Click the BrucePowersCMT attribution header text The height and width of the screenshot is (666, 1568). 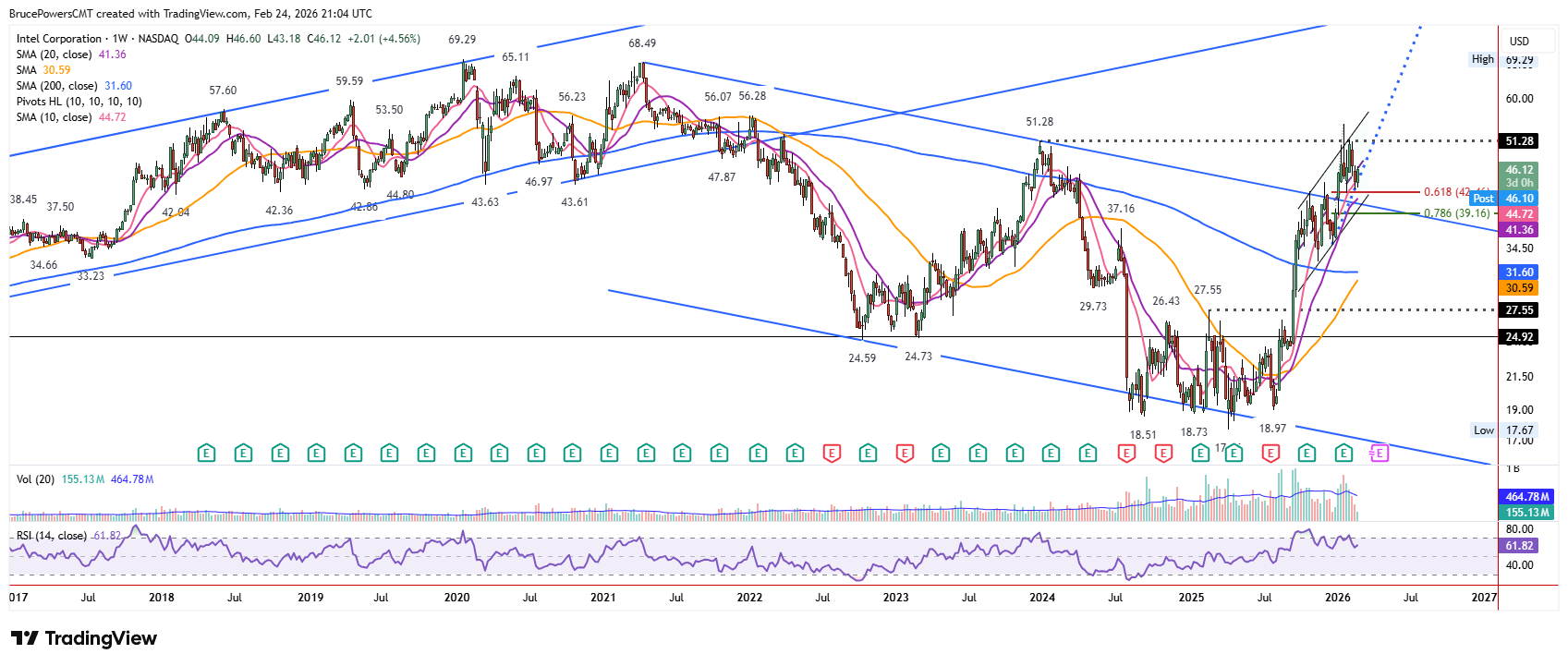[190, 14]
